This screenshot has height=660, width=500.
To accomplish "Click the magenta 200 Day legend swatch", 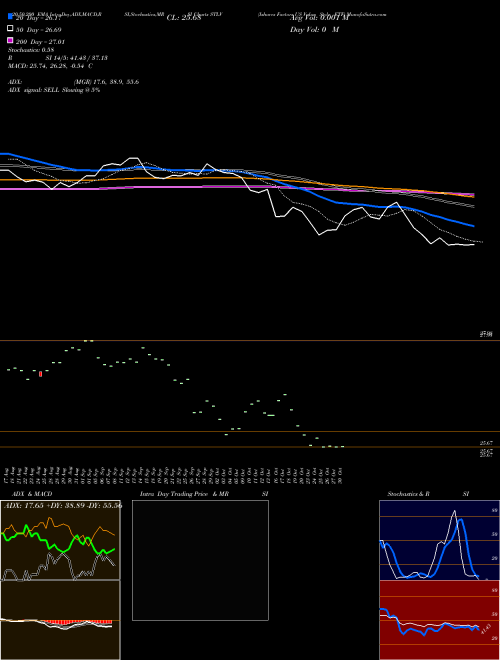I will point(10,40).
